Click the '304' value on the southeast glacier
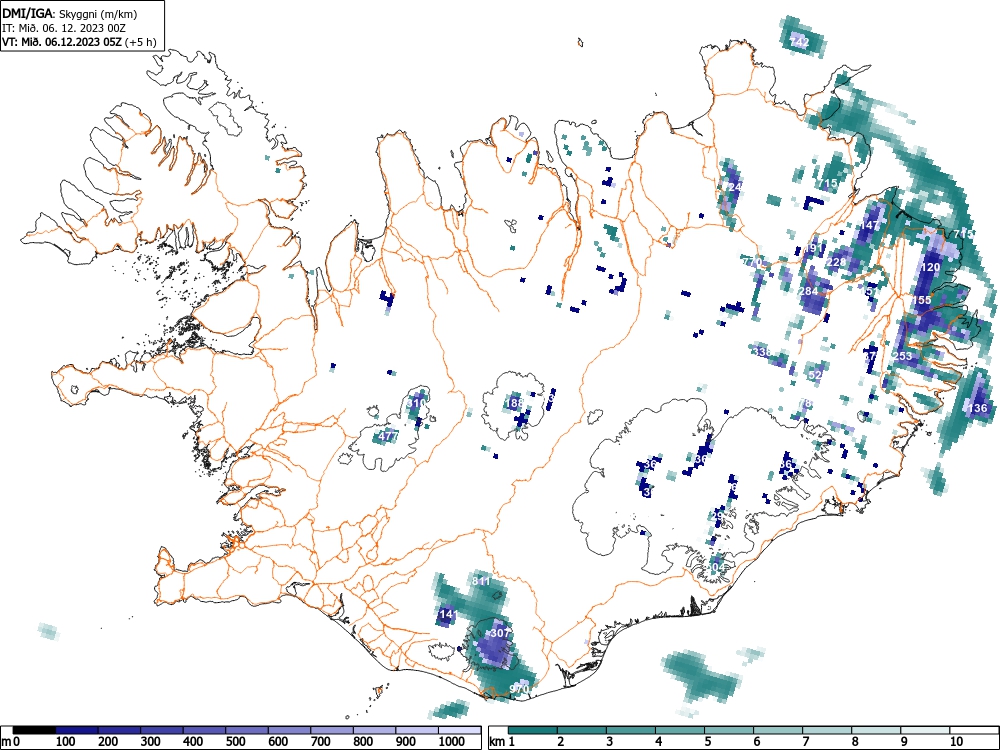The width and height of the screenshot is (1000, 750). (716, 566)
